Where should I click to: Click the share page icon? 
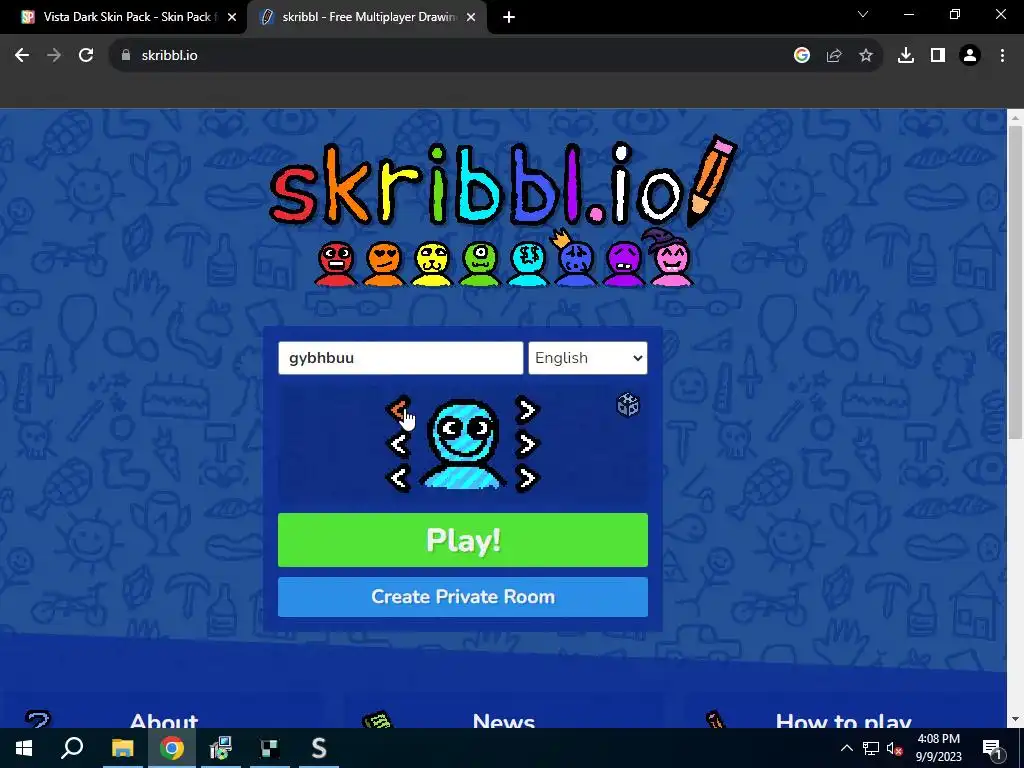tap(834, 56)
